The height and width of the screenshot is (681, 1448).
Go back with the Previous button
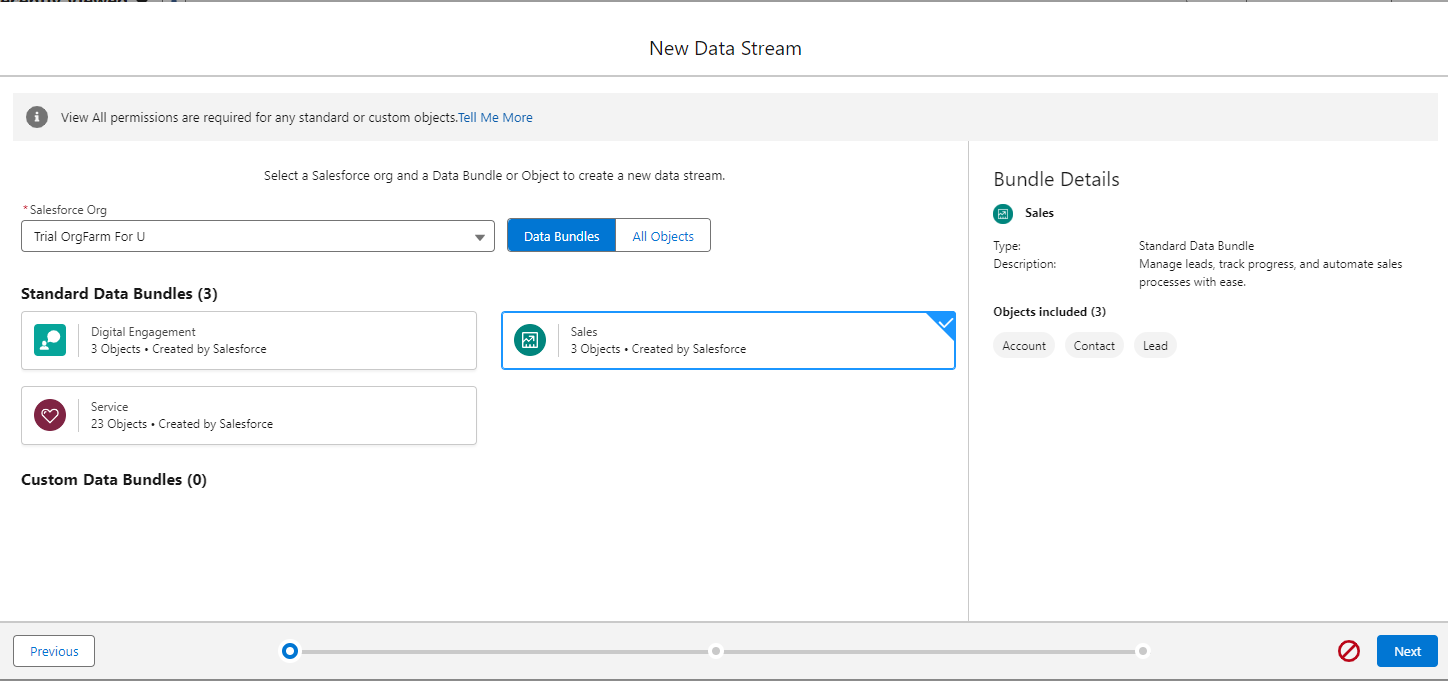click(x=54, y=651)
